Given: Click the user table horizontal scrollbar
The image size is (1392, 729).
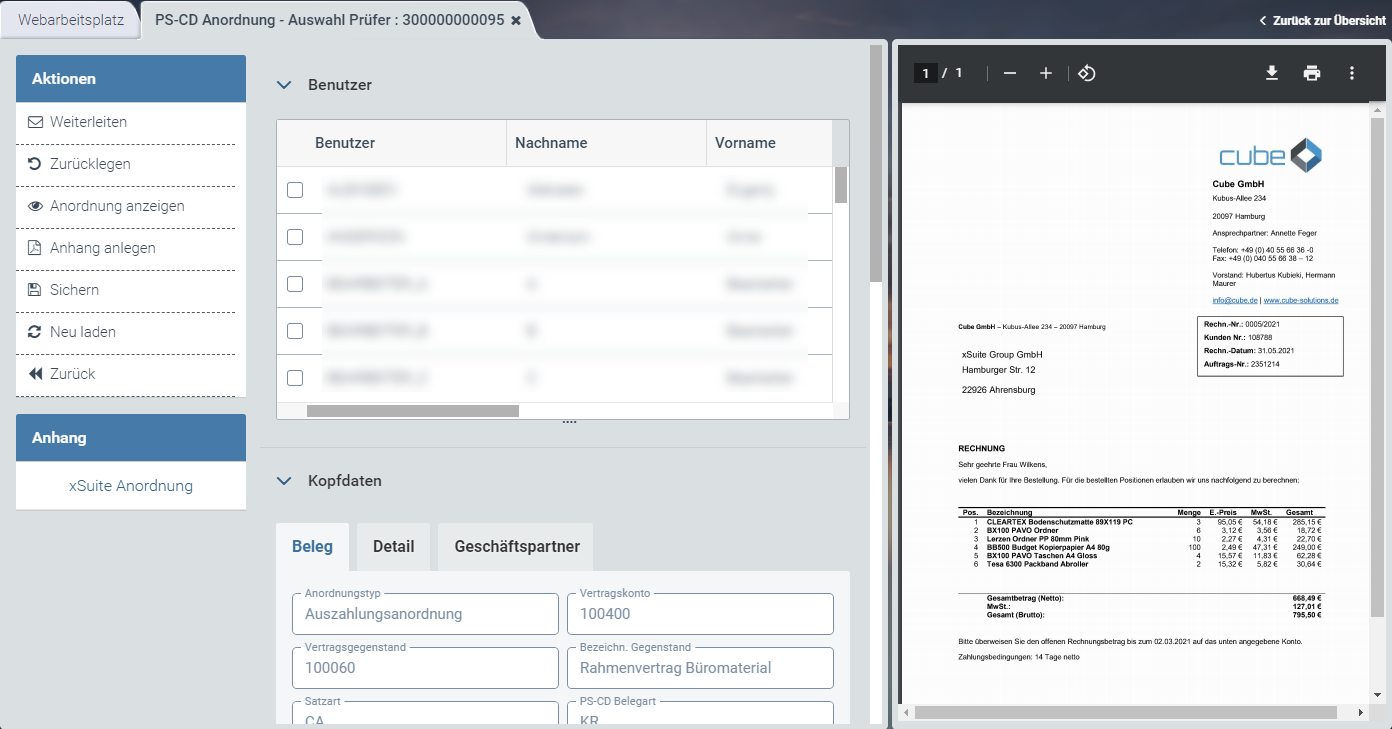Looking at the screenshot, I should click(412, 411).
